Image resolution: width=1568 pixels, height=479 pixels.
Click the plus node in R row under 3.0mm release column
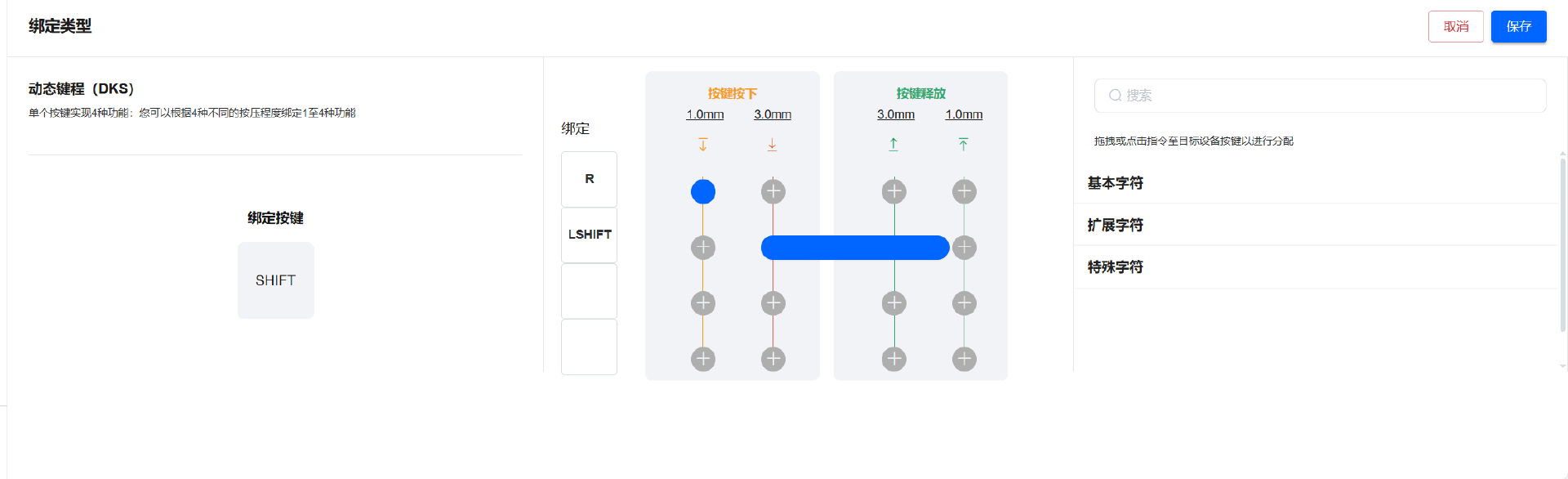893,191
